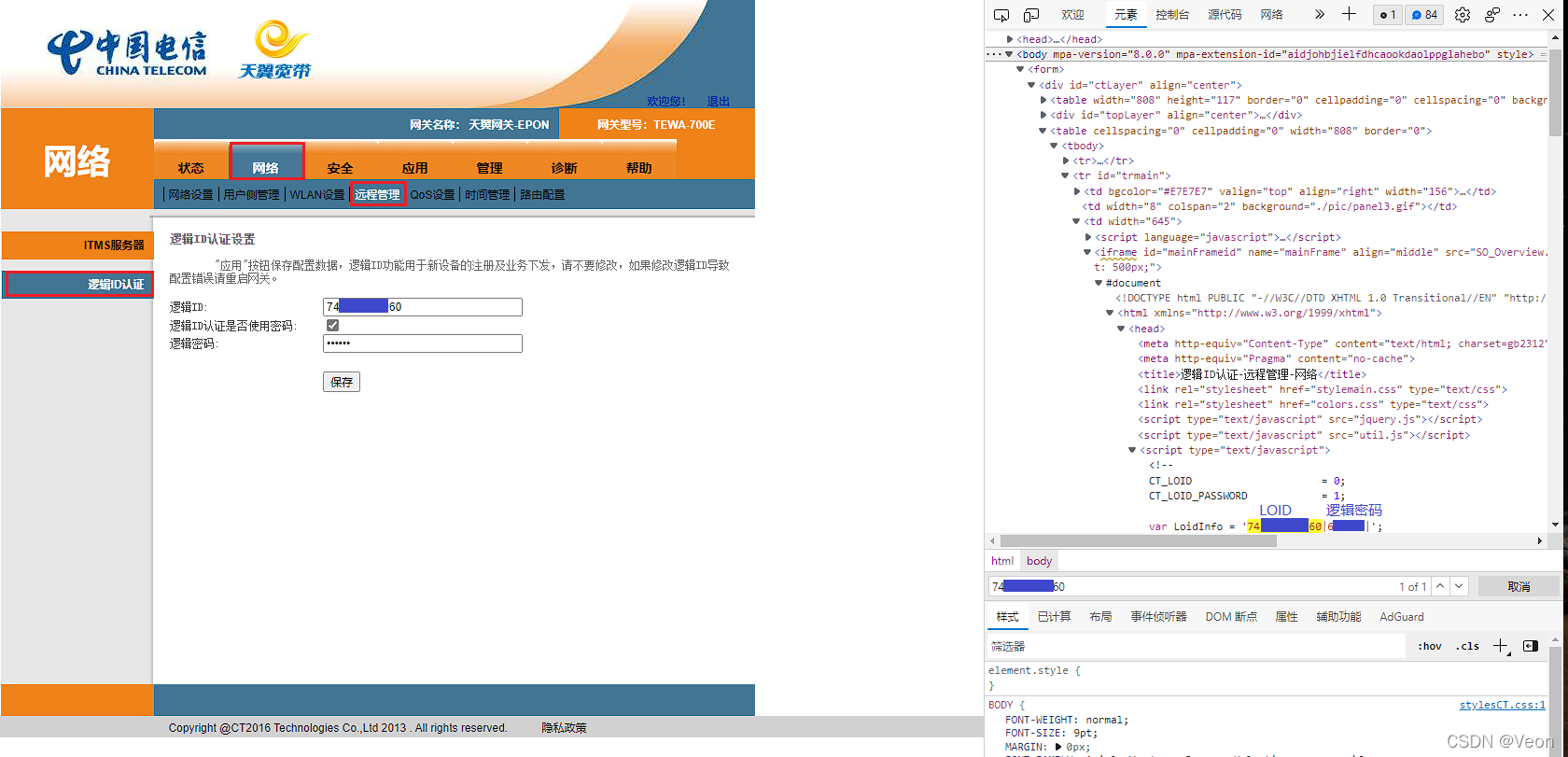Toggle device emulation icon in DevTools
Screen dimensions: 1568x757
(x=1031, y=15)
